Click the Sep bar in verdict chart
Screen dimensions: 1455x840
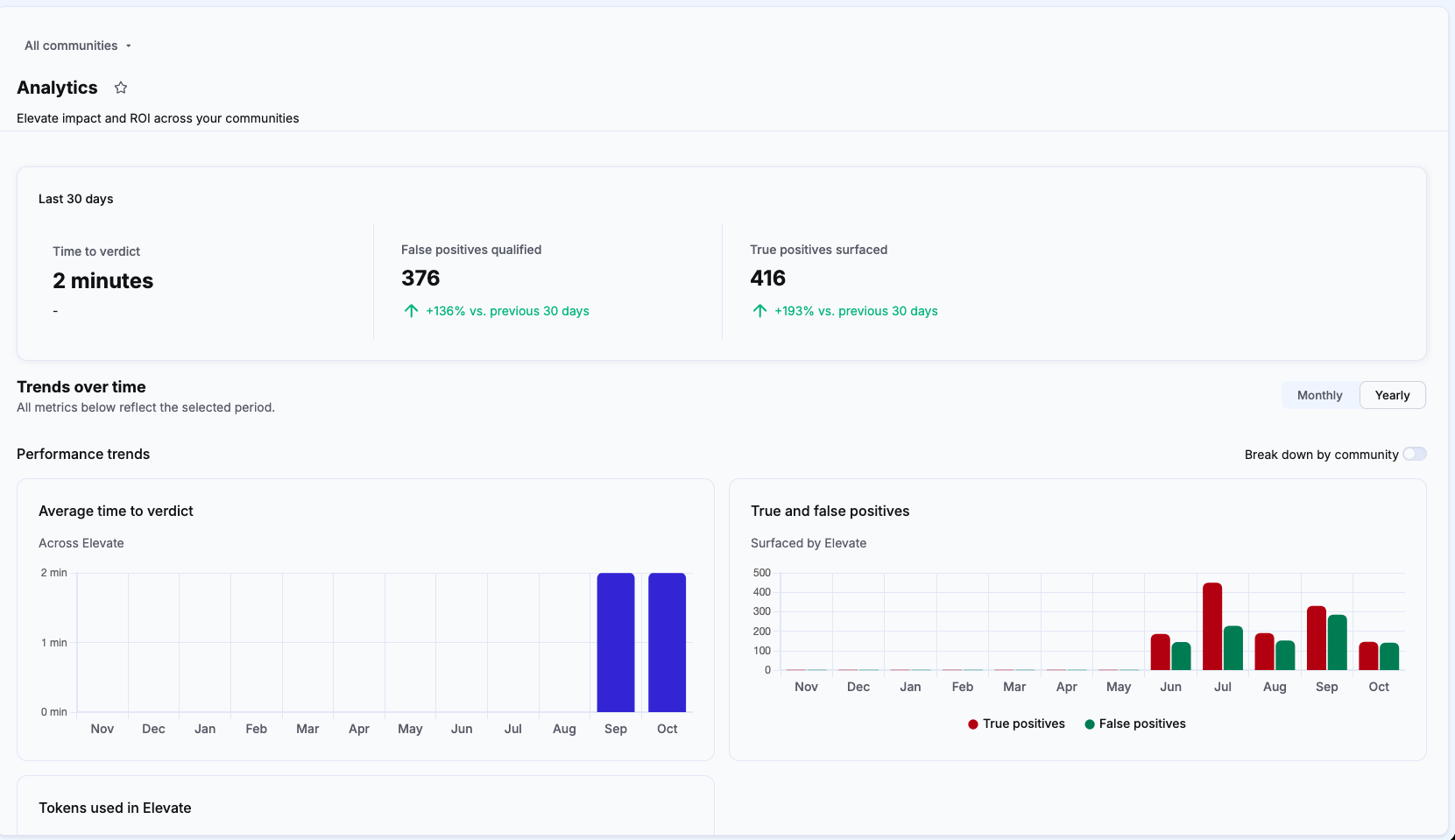(x=616, y=642)
